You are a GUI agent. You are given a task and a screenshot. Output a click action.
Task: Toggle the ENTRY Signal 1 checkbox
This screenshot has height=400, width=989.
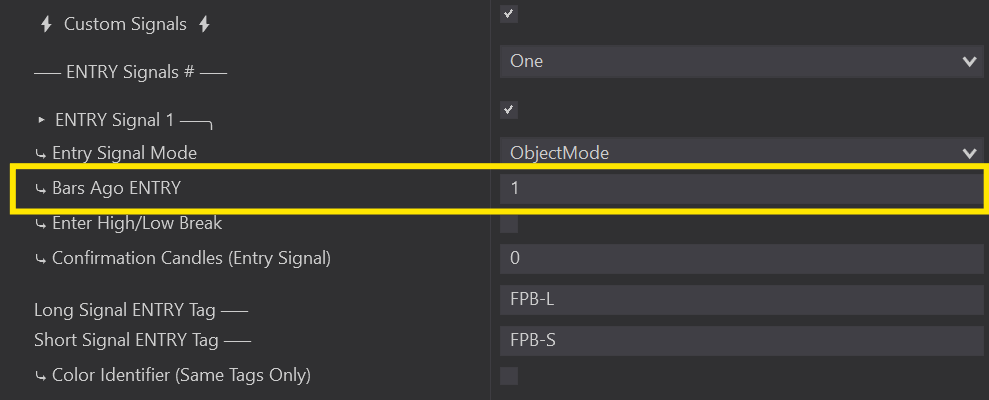pyautogui.click(x=508, y=109)
